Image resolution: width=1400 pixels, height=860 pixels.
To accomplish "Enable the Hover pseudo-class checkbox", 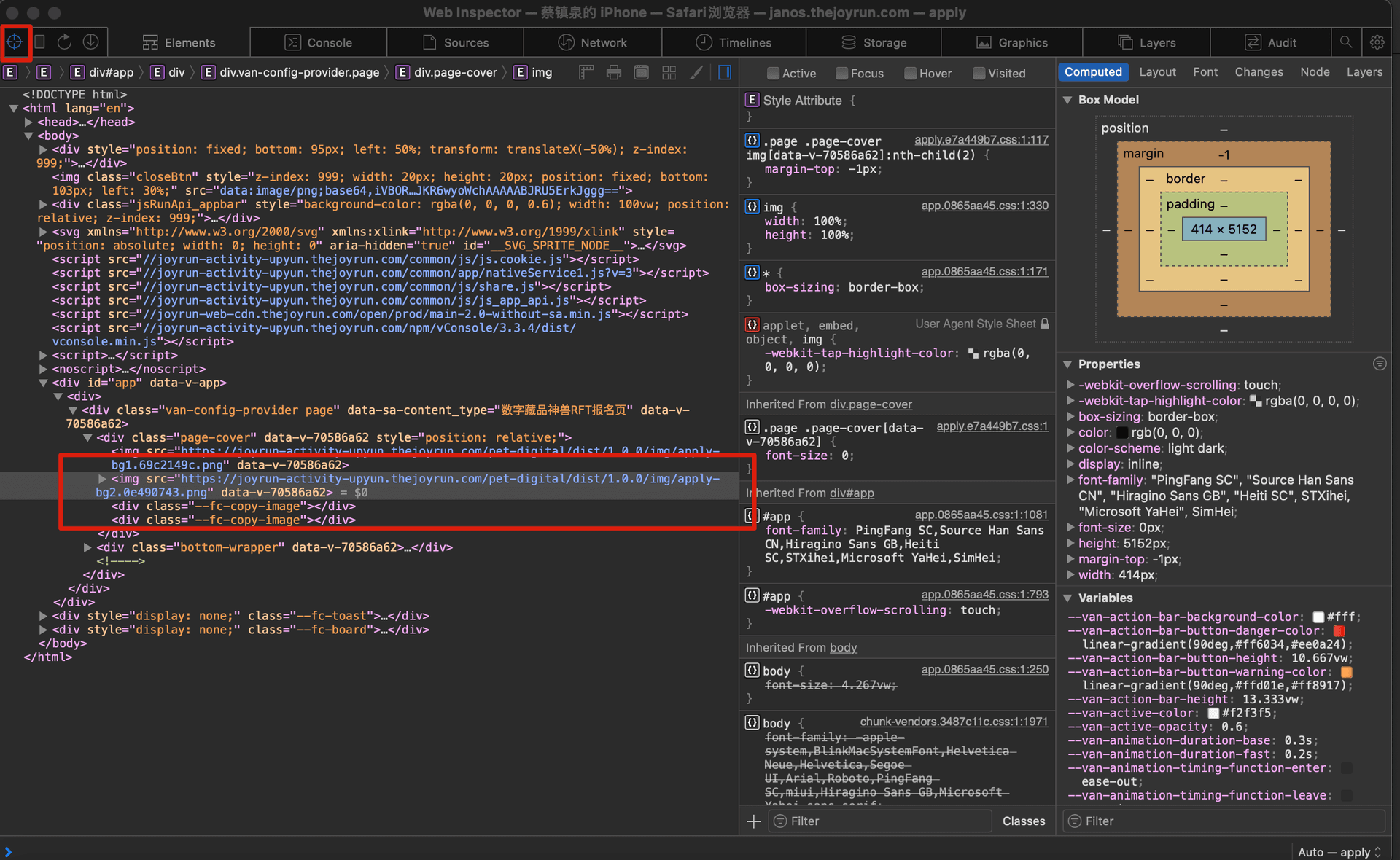I will [x=911, y=73].
